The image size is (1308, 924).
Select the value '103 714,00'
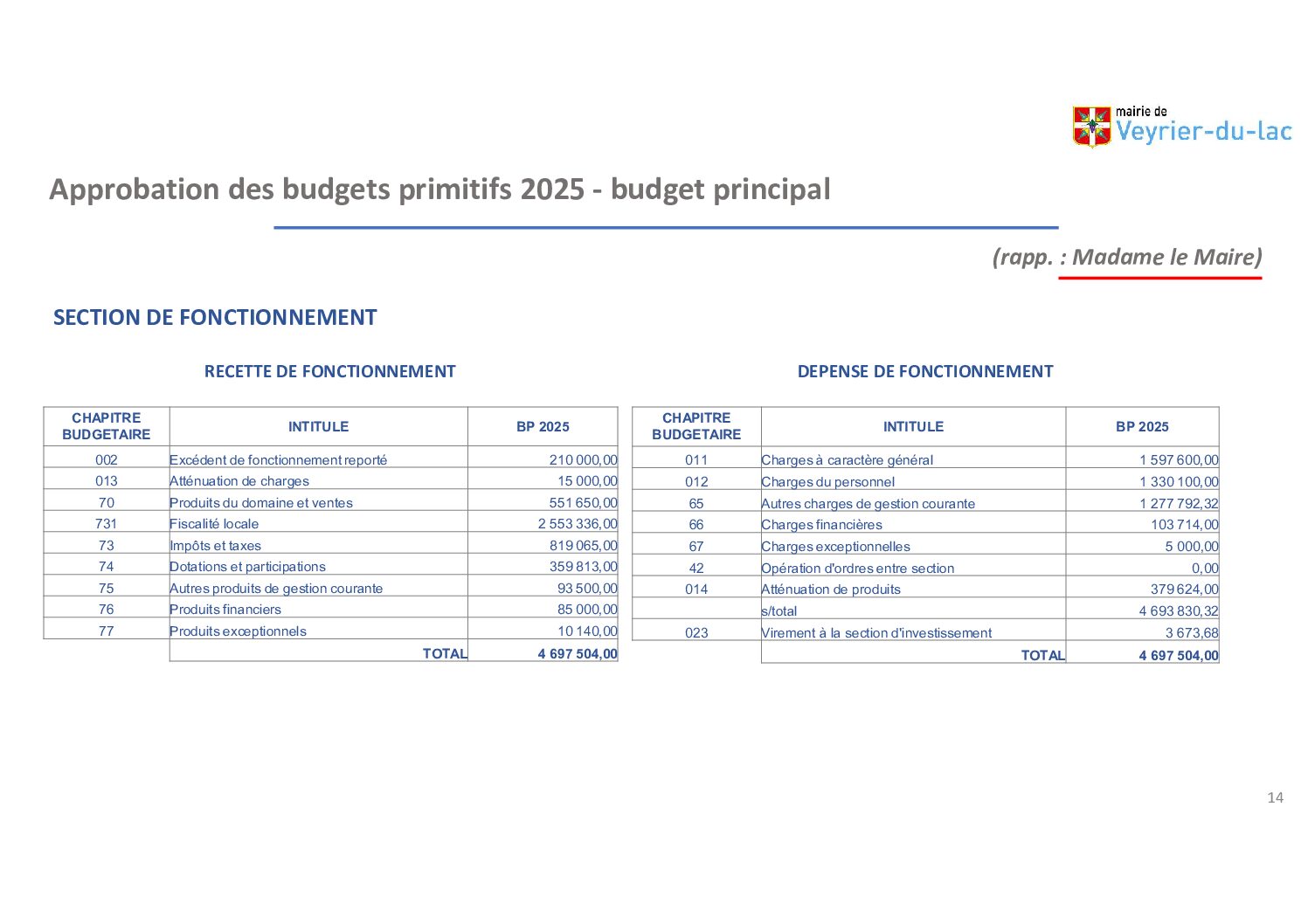(x=1184, y=525)
